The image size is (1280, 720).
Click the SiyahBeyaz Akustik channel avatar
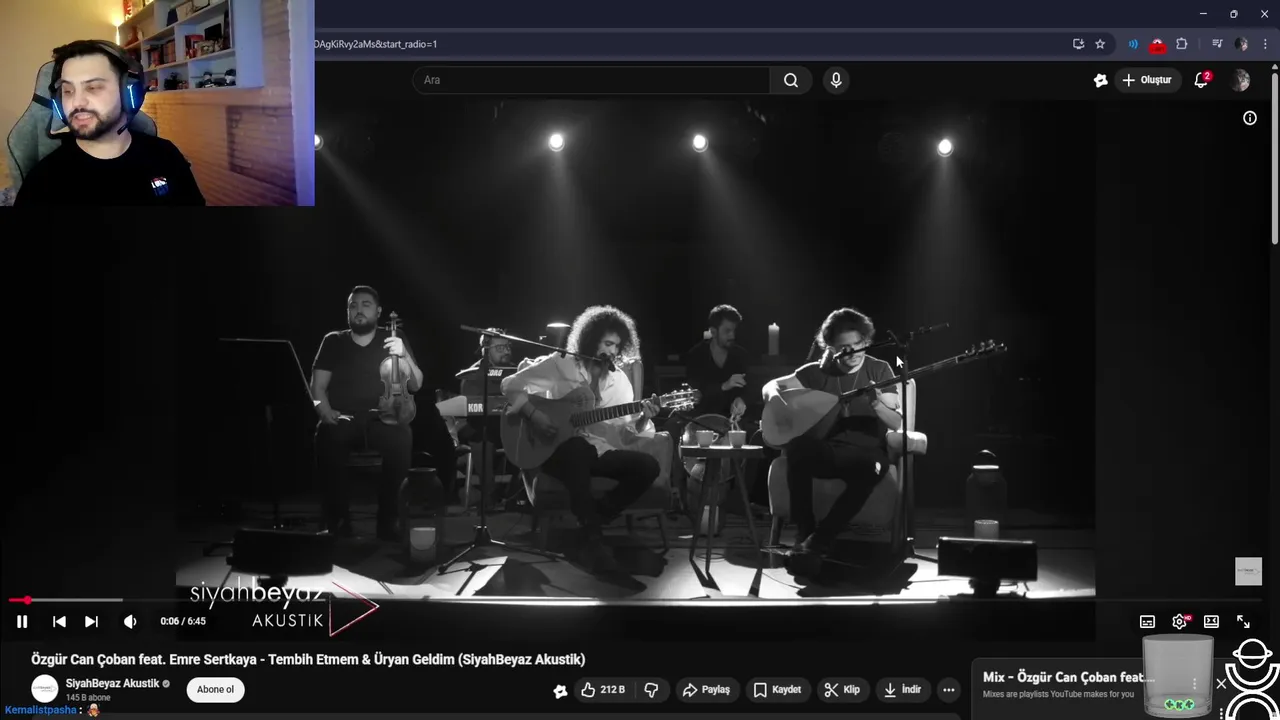click(x=45, y=689)
